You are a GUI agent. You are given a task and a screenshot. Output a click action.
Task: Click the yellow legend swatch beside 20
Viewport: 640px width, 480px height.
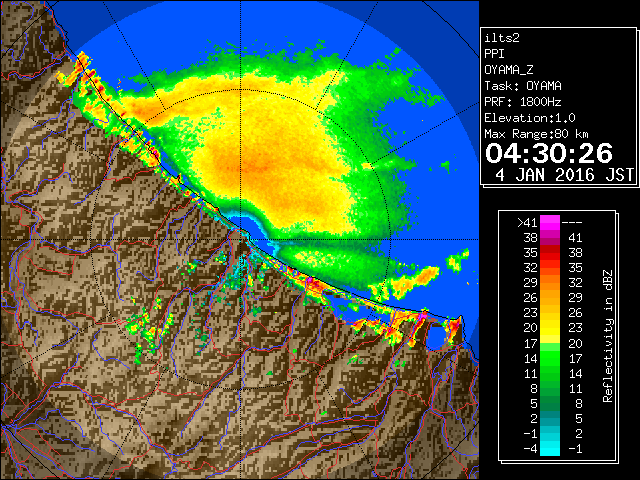click(x=550, y=328)
